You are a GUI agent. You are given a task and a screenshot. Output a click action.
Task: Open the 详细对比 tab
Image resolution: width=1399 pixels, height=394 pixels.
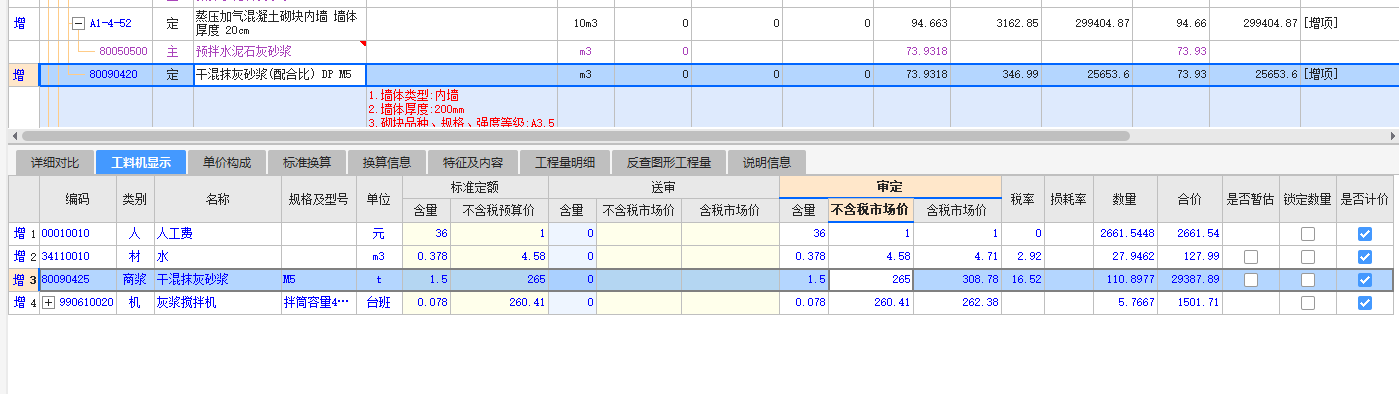[x=55, y=162]
